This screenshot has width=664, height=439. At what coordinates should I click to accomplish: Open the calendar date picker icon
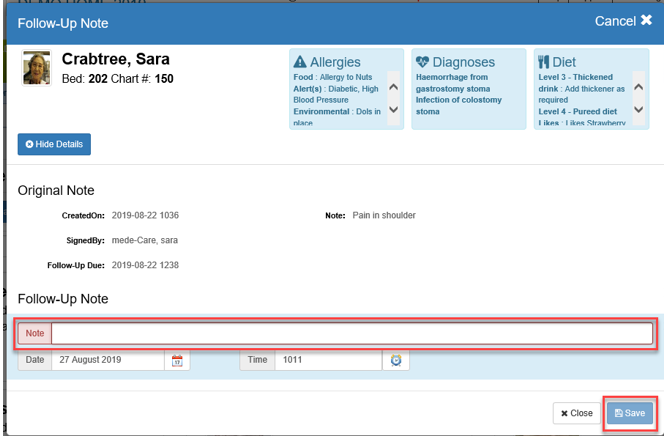coord(177,360)
